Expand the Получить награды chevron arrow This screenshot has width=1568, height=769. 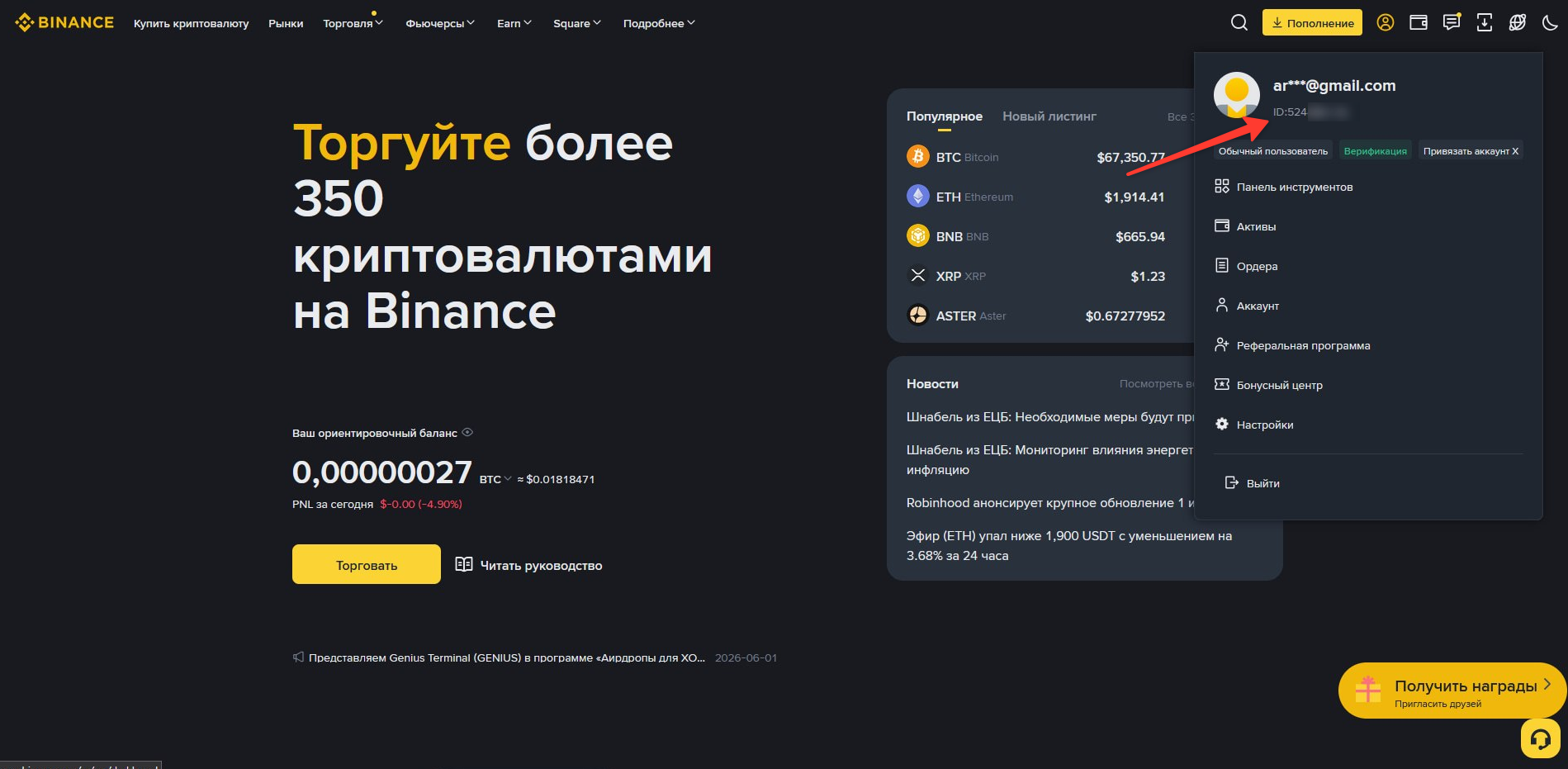point(1547,684)
